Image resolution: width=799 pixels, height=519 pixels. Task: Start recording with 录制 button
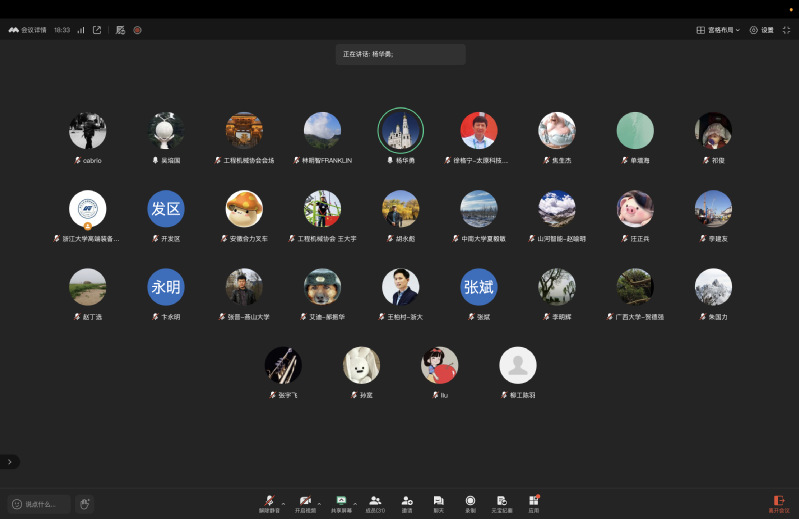point(470,502)
